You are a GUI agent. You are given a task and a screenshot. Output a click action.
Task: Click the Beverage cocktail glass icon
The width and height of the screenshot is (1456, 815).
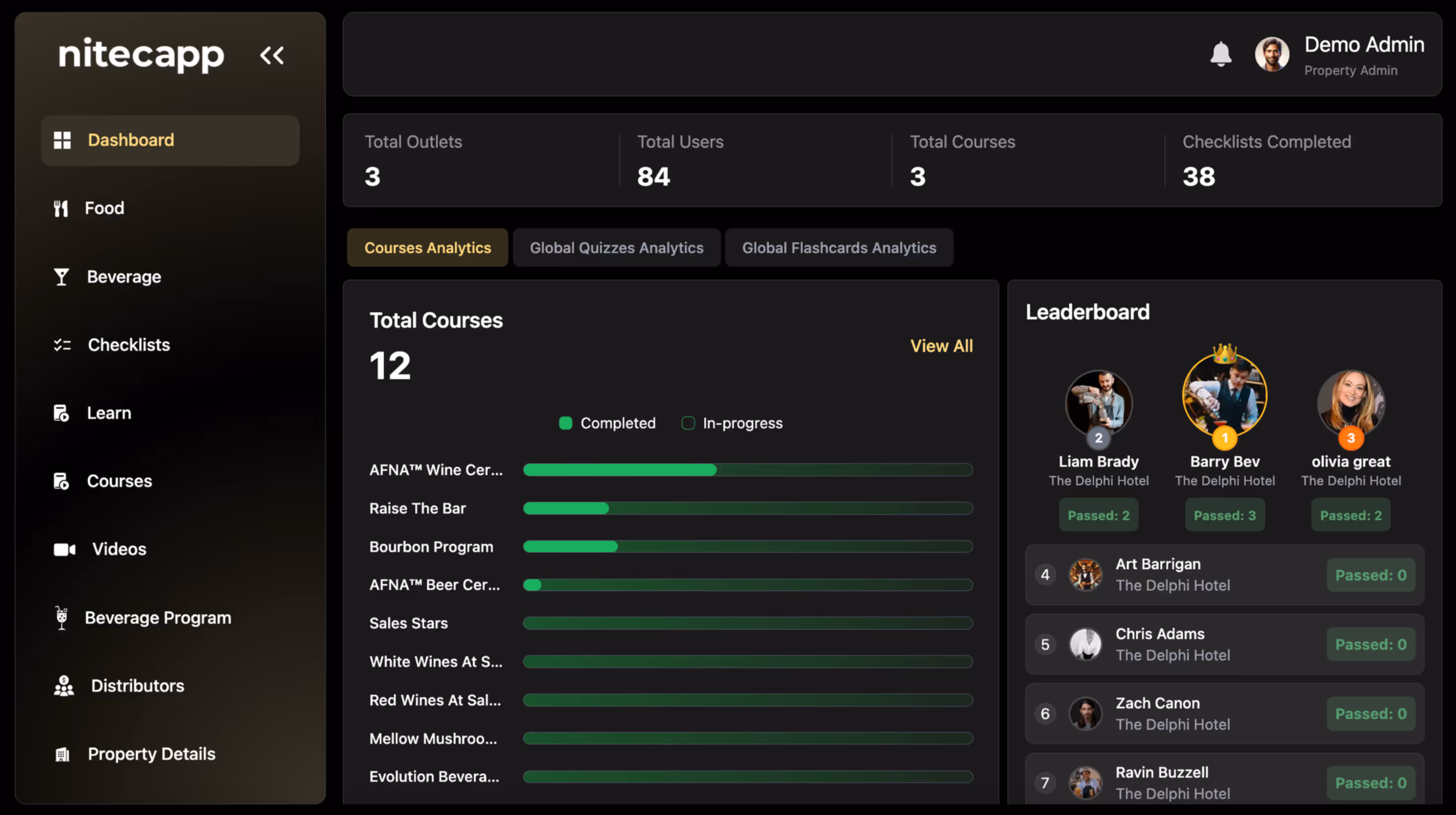click(61, 277)
